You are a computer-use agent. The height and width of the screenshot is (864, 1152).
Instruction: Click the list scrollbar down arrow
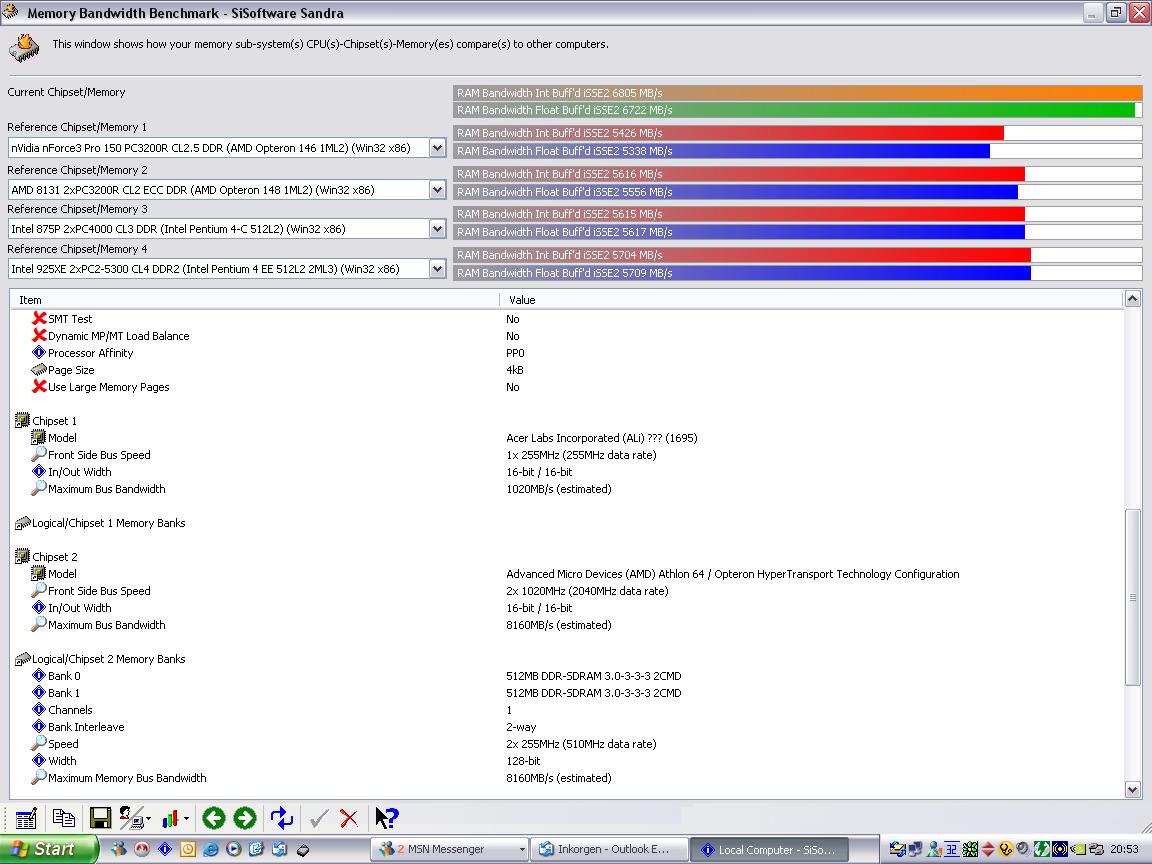tap(1132, 790)
